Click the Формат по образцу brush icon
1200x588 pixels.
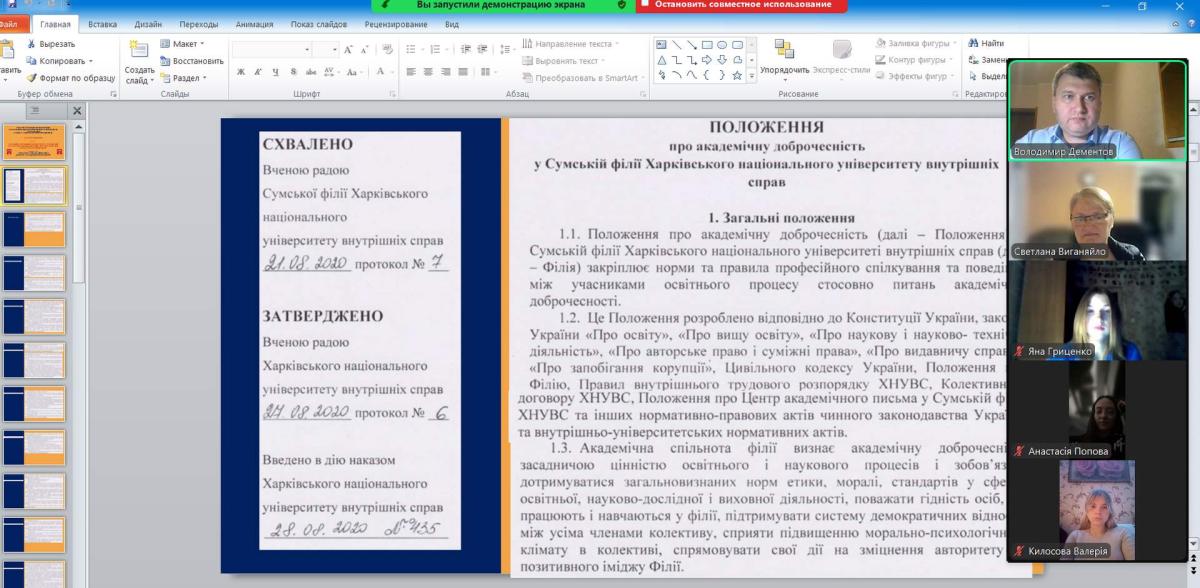pos(32,78)
